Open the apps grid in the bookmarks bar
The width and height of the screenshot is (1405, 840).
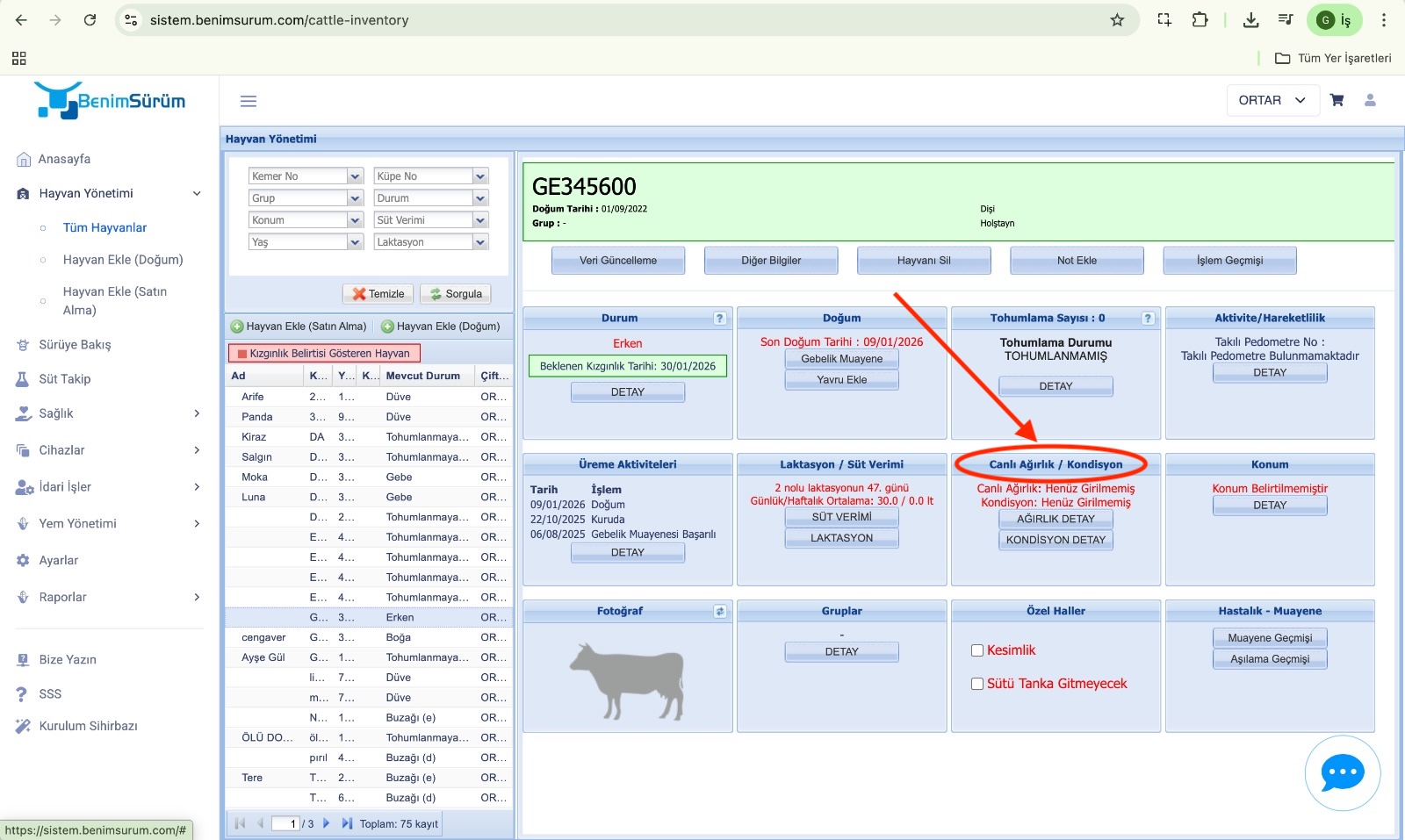pyautogui.click(x=19, y=58)
